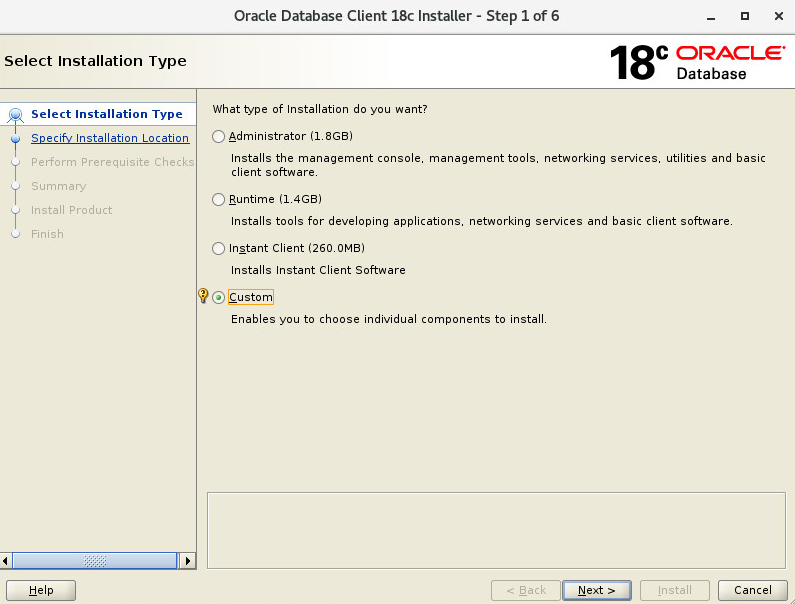The image size is (795, 604).
Task: Click the step bullet beside Specify Installation Location
Action: coord(16,138)
